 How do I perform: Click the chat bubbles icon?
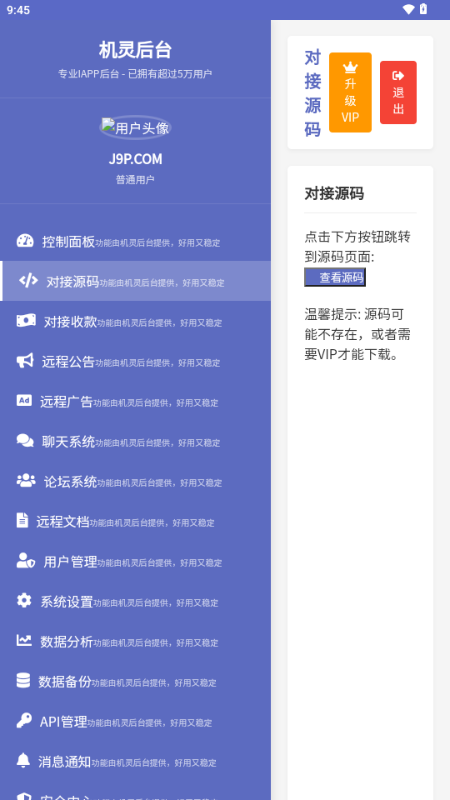click(x=25, y=440)
